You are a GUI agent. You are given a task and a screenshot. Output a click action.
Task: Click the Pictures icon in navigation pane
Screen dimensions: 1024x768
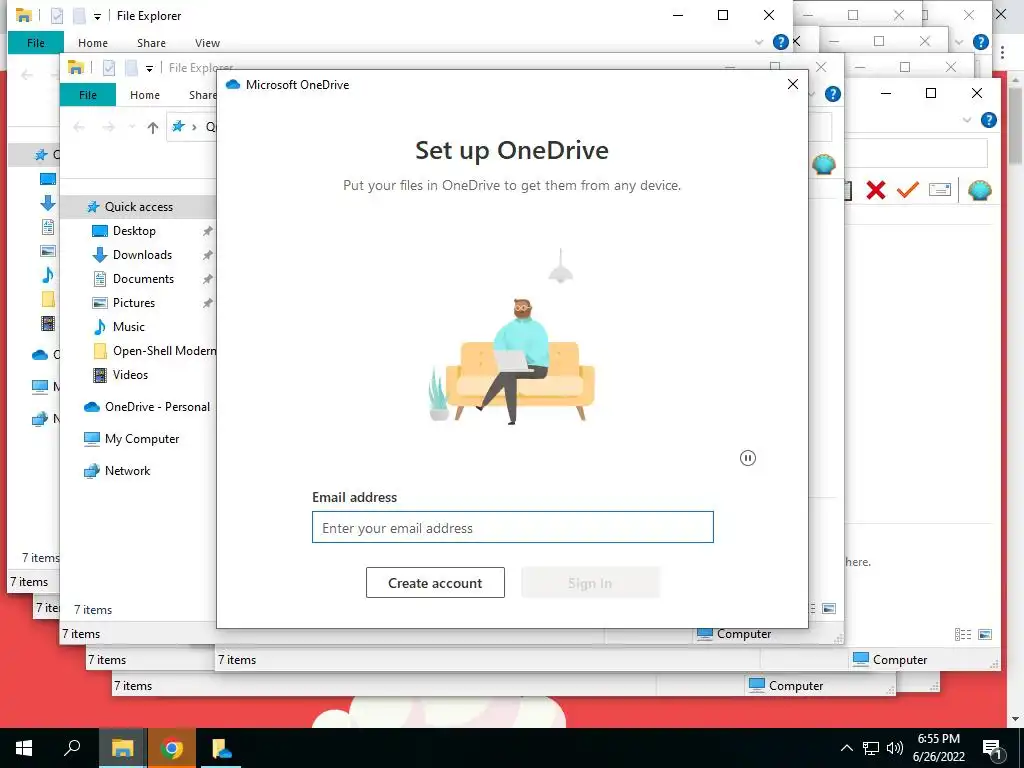(99, 303)
